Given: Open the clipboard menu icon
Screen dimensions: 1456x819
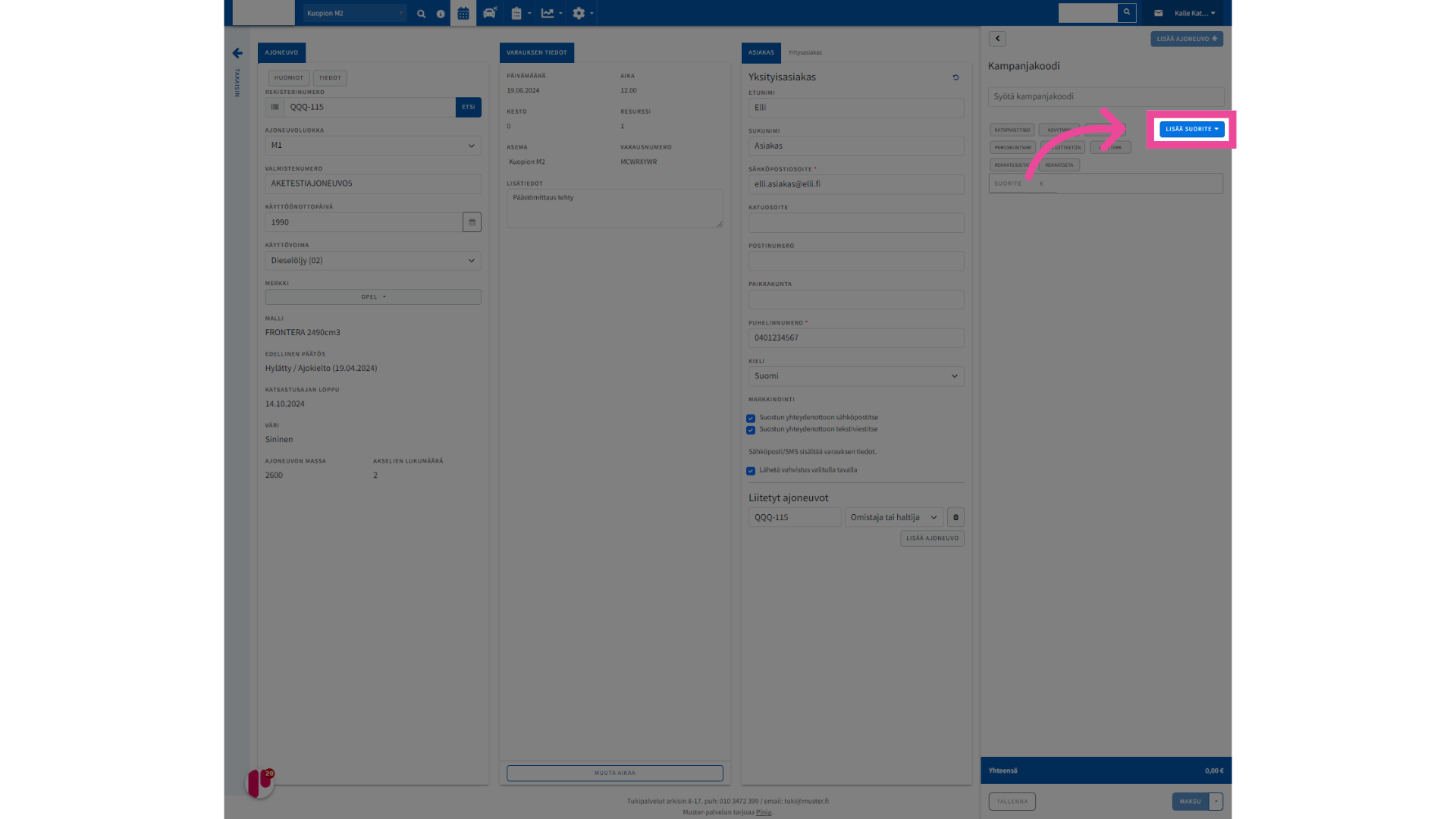Looking at the screenshot, I should (x=520, y=13).
